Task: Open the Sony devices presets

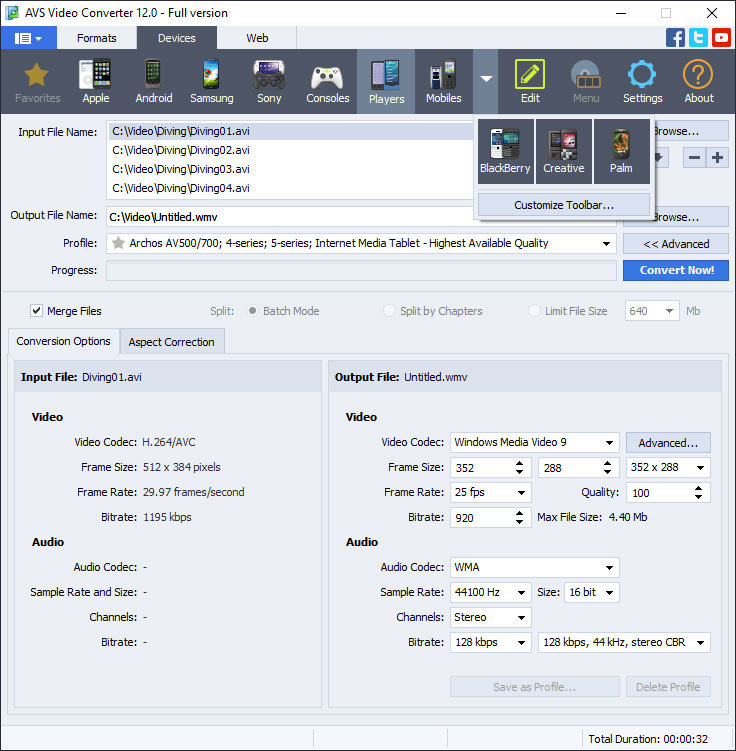Action: point(269,81)
